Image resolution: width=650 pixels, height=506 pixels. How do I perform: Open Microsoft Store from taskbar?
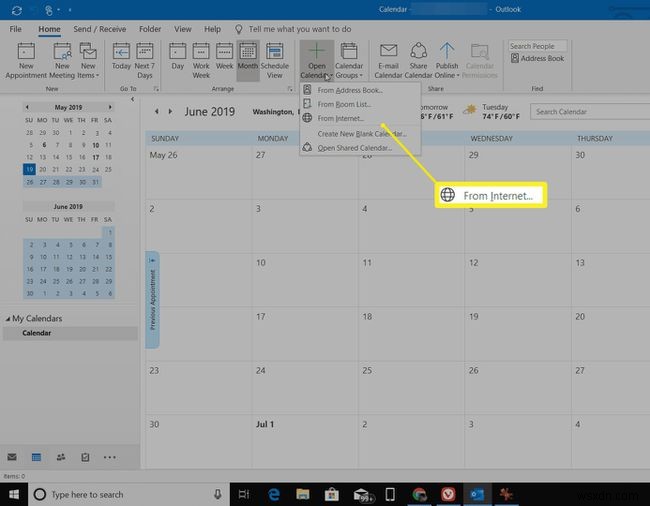click(x=332, y=494)
